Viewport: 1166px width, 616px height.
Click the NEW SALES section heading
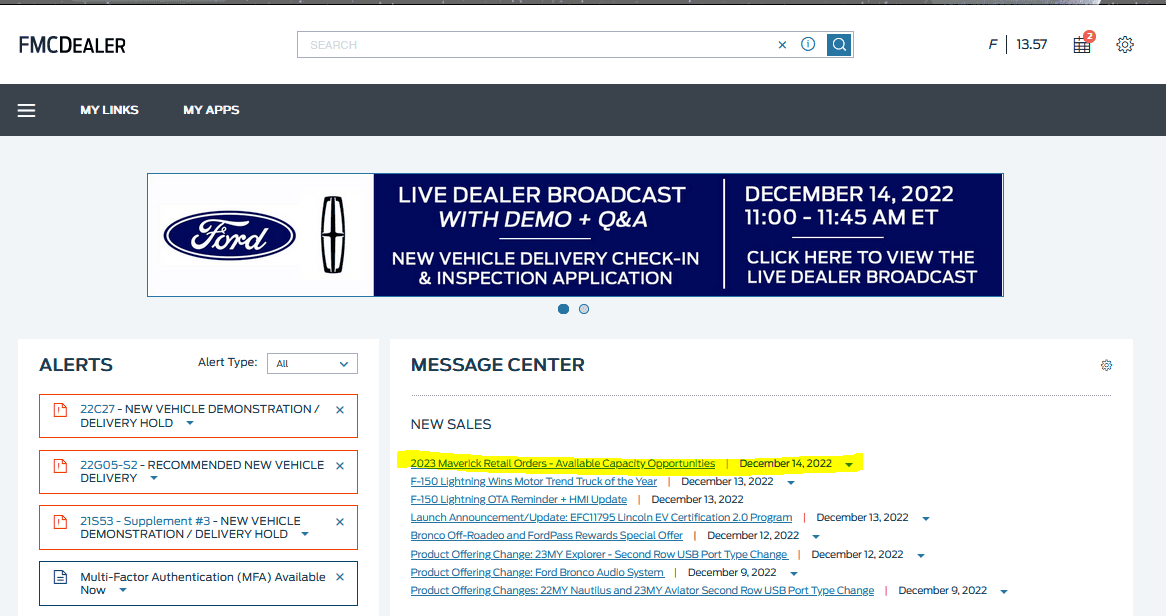pos(451,424)
